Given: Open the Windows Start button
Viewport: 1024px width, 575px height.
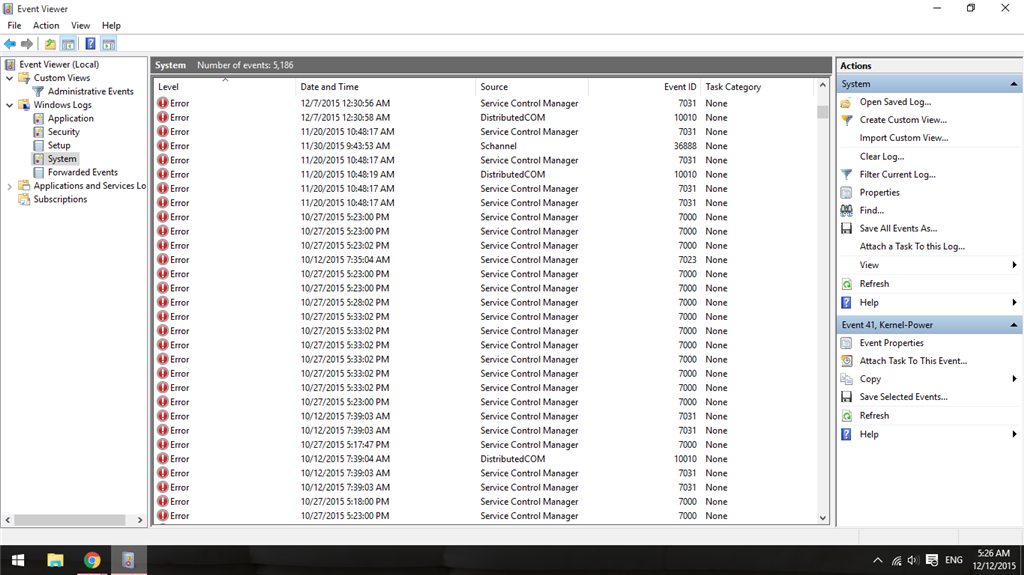Looking at the screenshot, I should (x=18, y=560).
